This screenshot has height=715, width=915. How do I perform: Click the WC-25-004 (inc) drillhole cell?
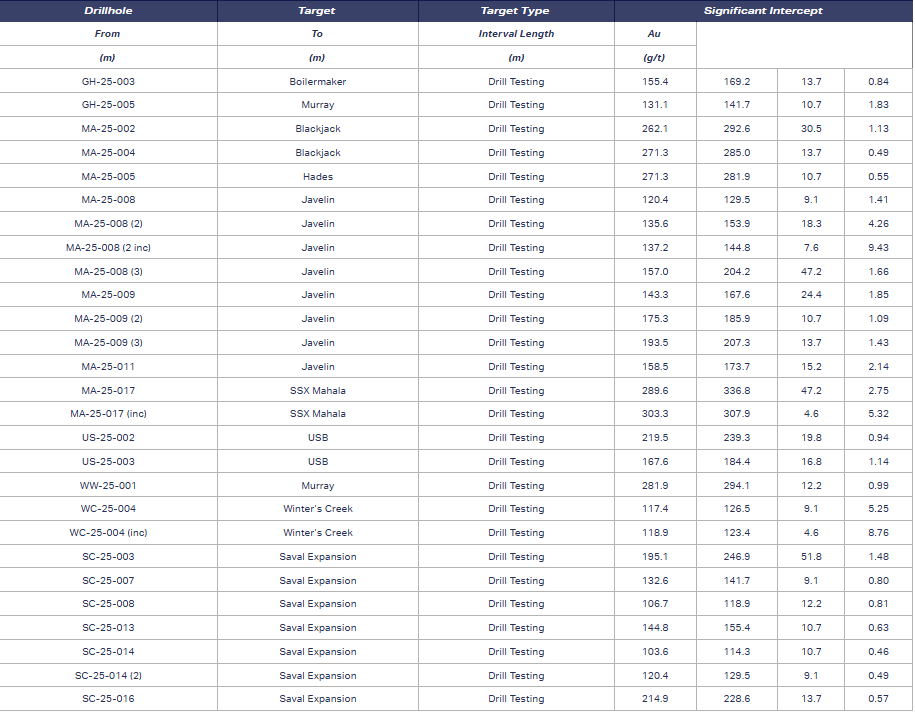[x=108, y=533]
